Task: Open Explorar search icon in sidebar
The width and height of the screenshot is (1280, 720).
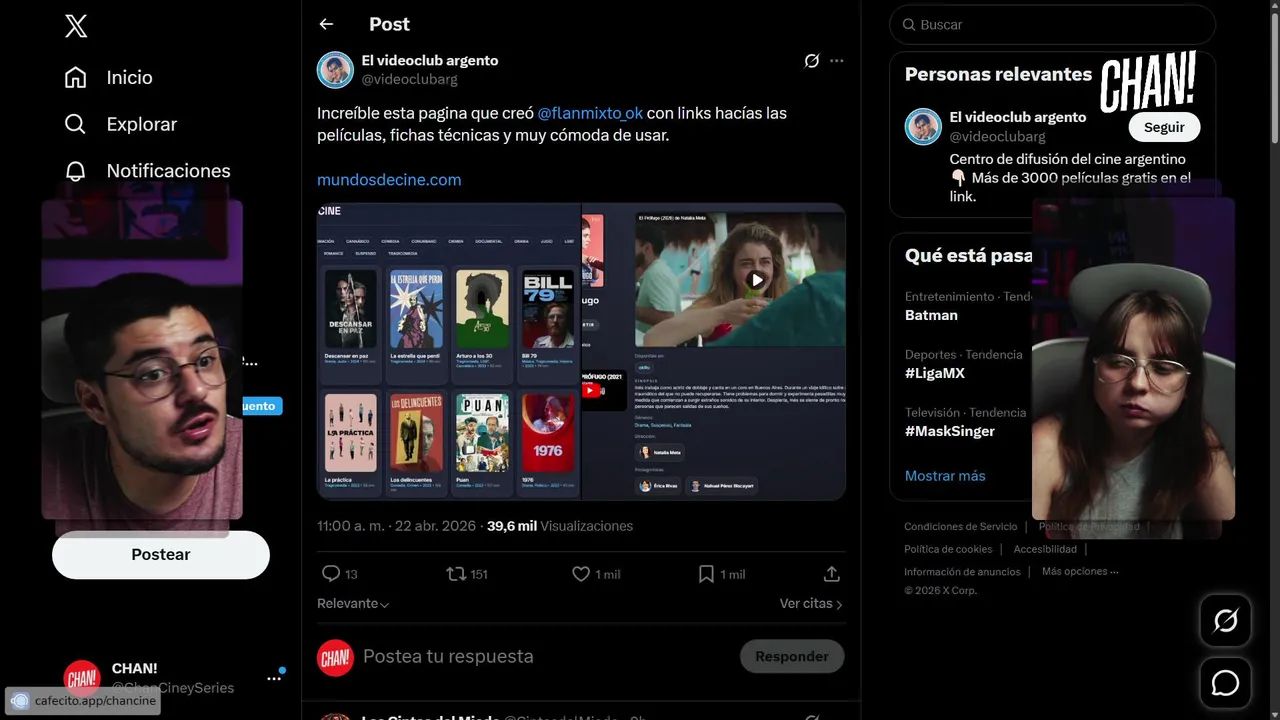Action: click(75, 124)
